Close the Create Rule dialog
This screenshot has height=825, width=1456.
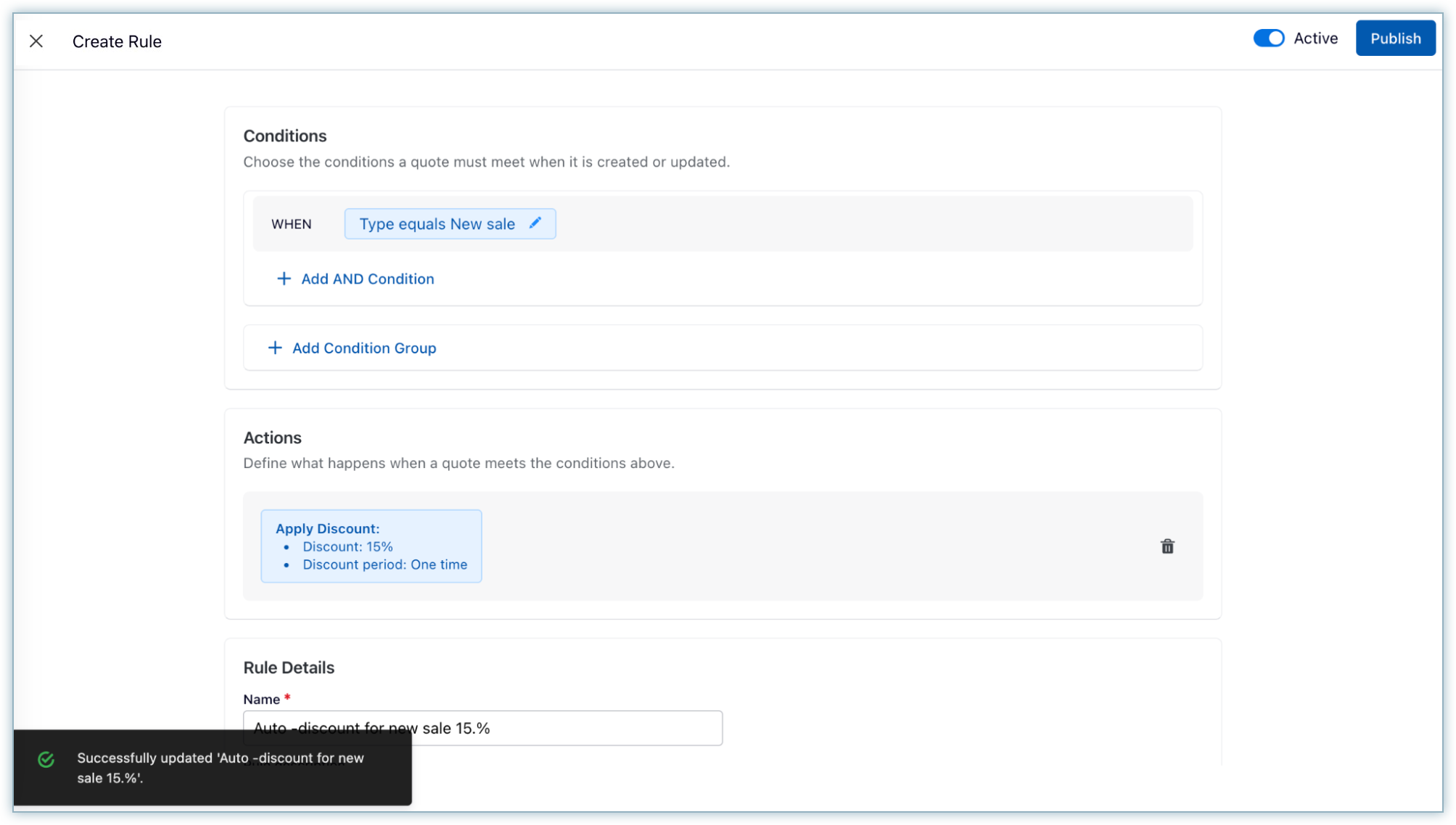click(36, 41)
